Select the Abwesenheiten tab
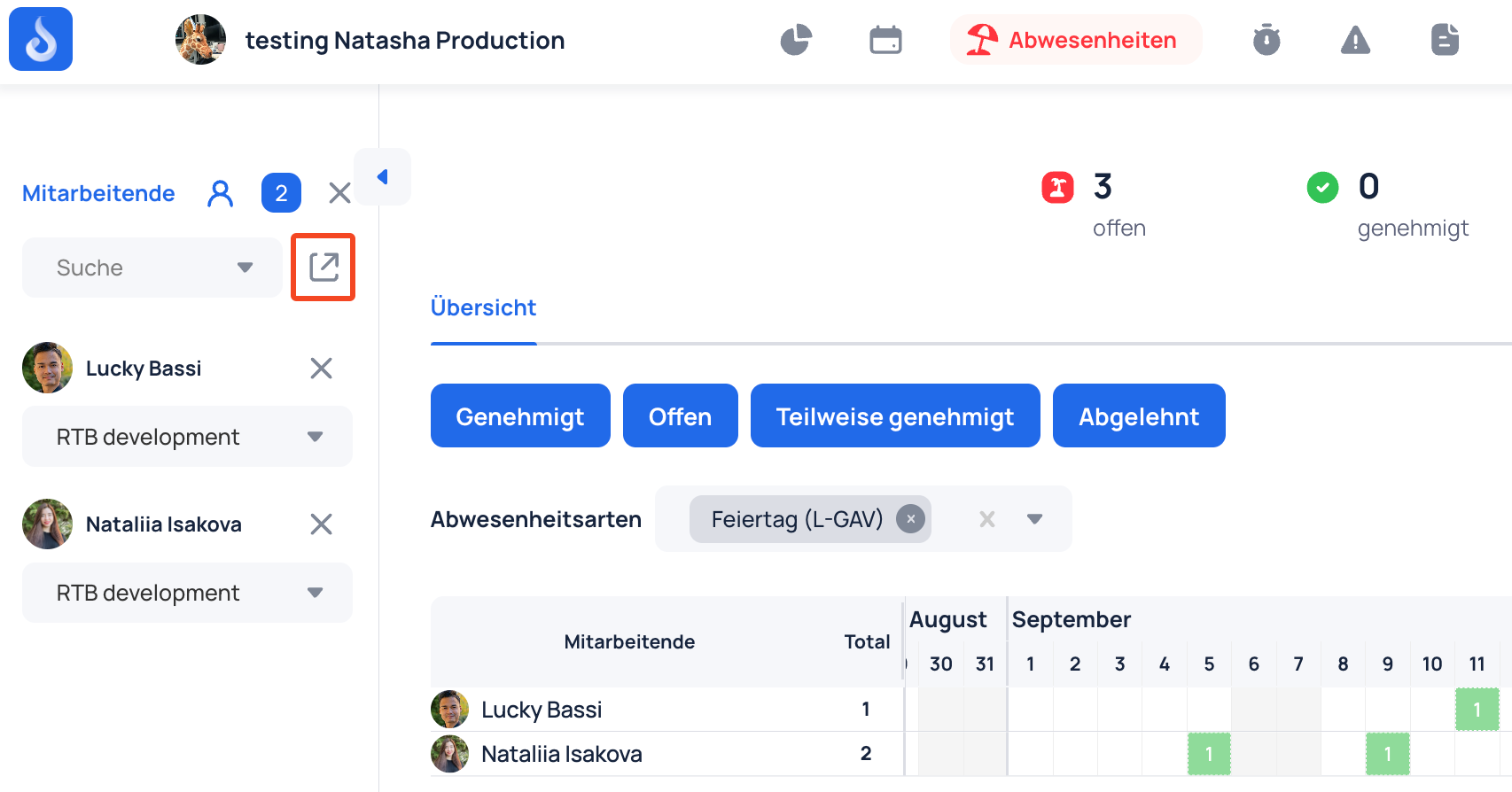Screen dimensions: 1512x792 (1076, 40)
